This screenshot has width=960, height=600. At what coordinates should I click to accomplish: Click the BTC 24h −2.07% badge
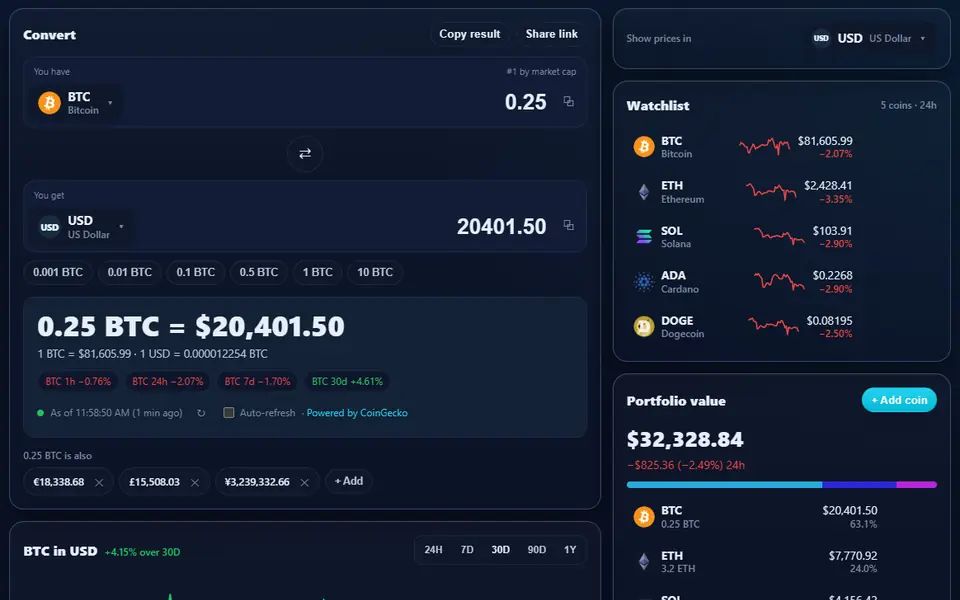coord(168,381)
